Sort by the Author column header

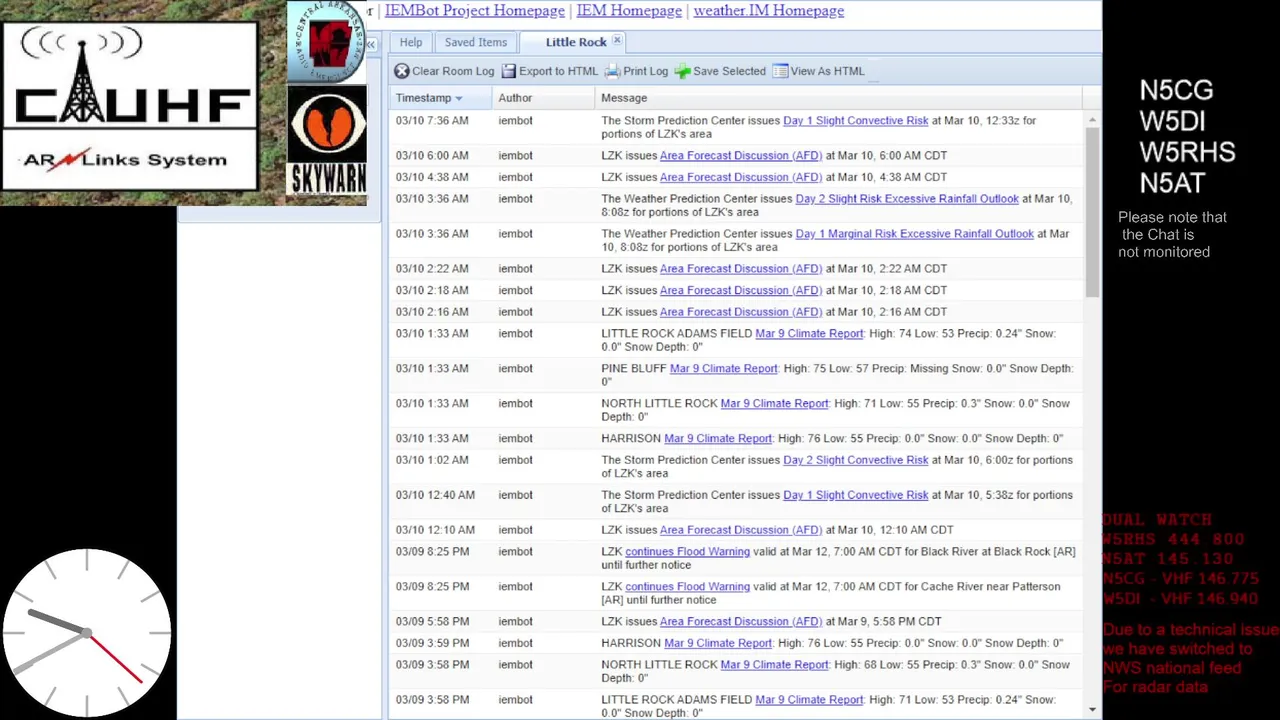click(544, 98)
